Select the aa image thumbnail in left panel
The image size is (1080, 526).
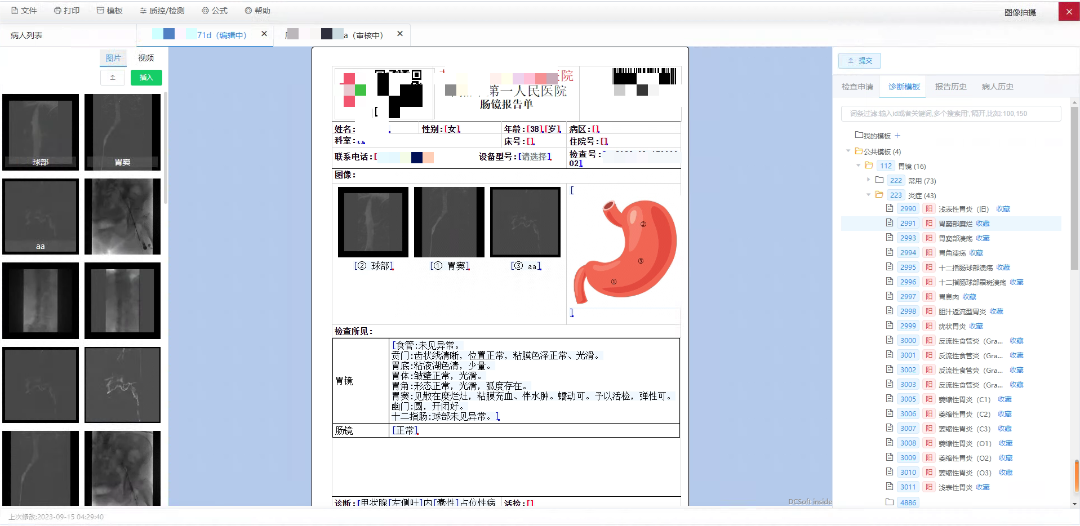(40, 216)
